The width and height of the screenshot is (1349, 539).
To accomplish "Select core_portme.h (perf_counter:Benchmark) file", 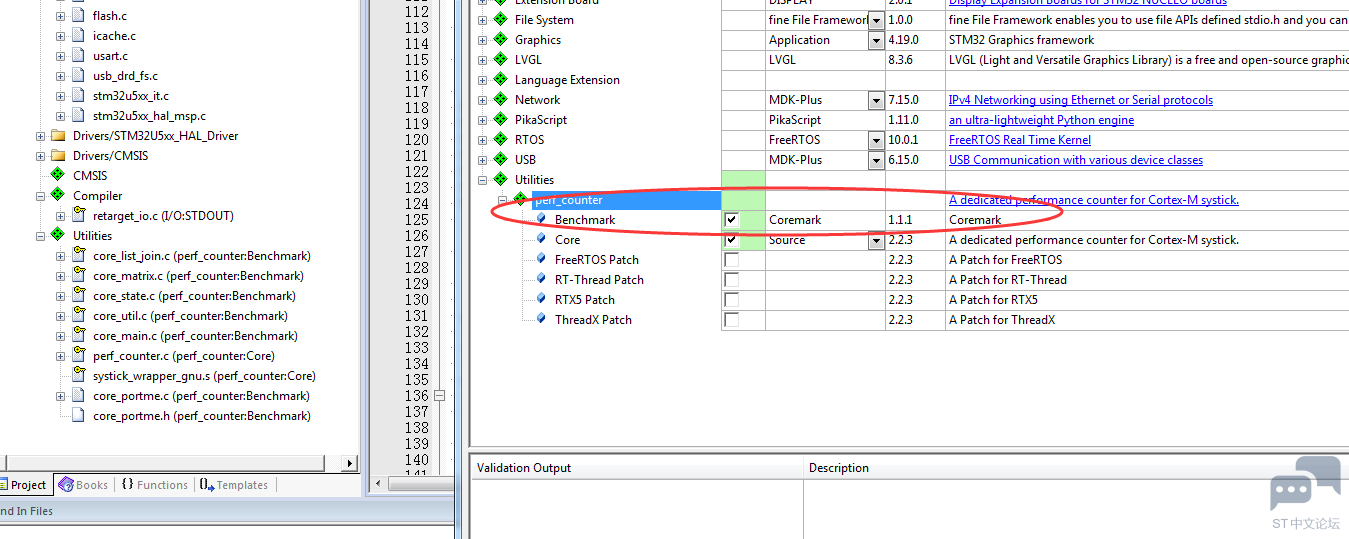I will [202, 416].
